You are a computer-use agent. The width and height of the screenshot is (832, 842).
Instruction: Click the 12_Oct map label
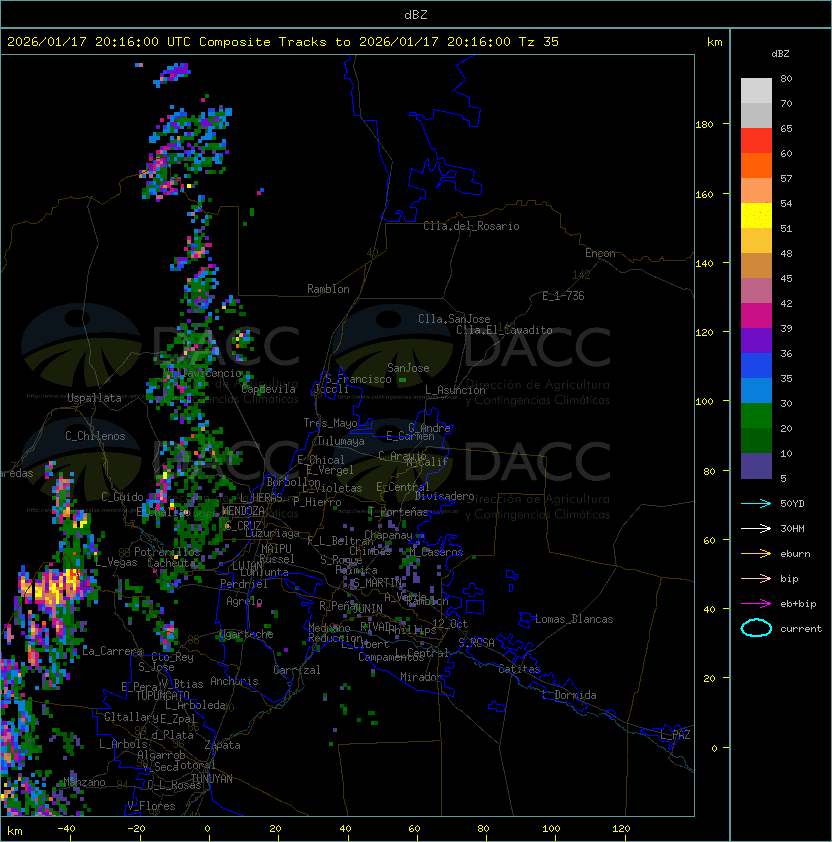click(450, 624)
